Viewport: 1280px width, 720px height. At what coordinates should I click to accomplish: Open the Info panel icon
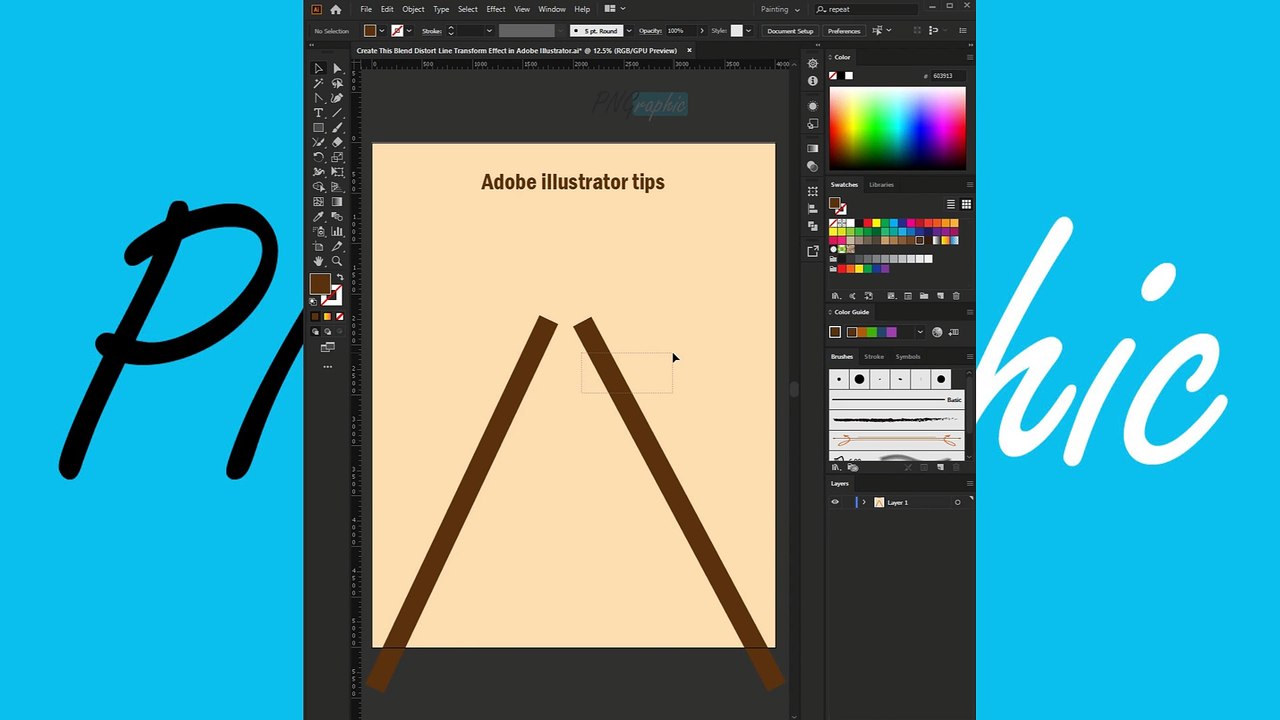click(812, 80)
